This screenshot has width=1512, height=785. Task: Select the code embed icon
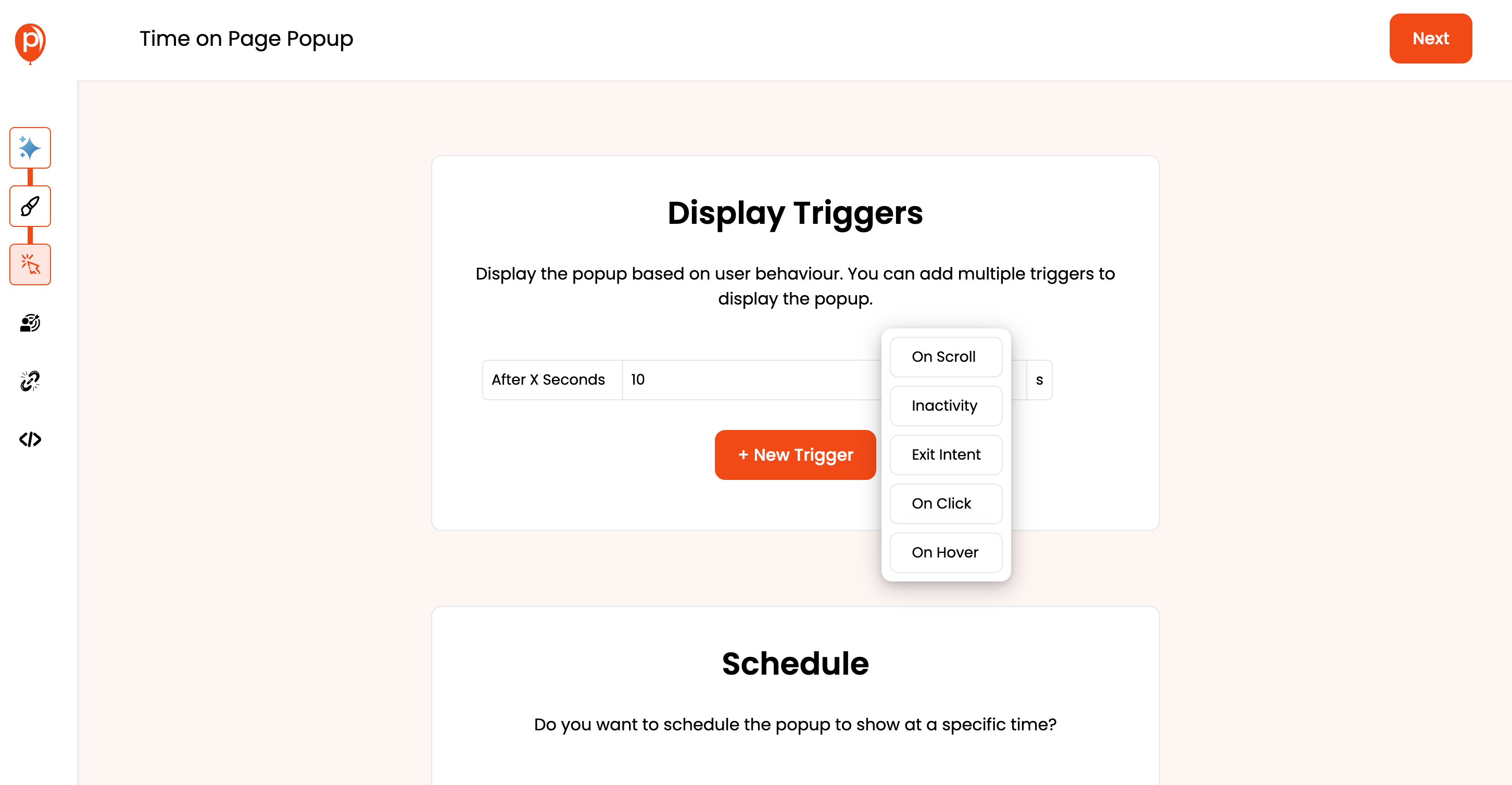pos(30,439)
